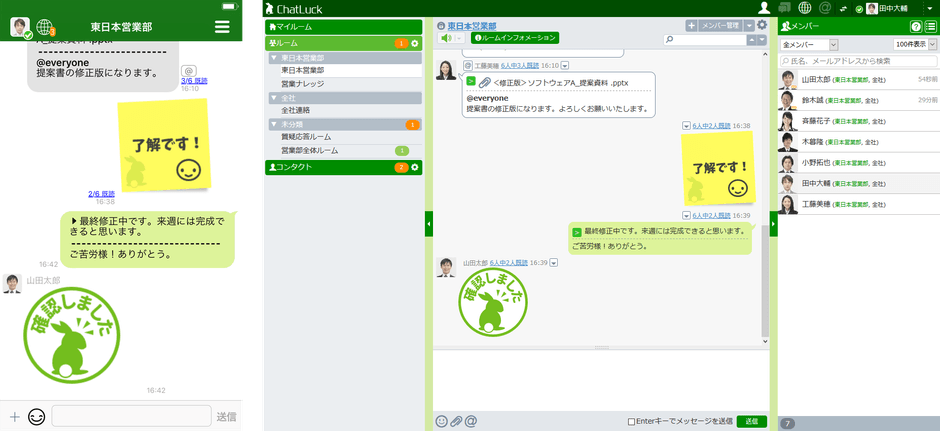Open the member panel help icon
Image resolution: width=940 pixels, height=431 pixels.
tap(915, 26)
